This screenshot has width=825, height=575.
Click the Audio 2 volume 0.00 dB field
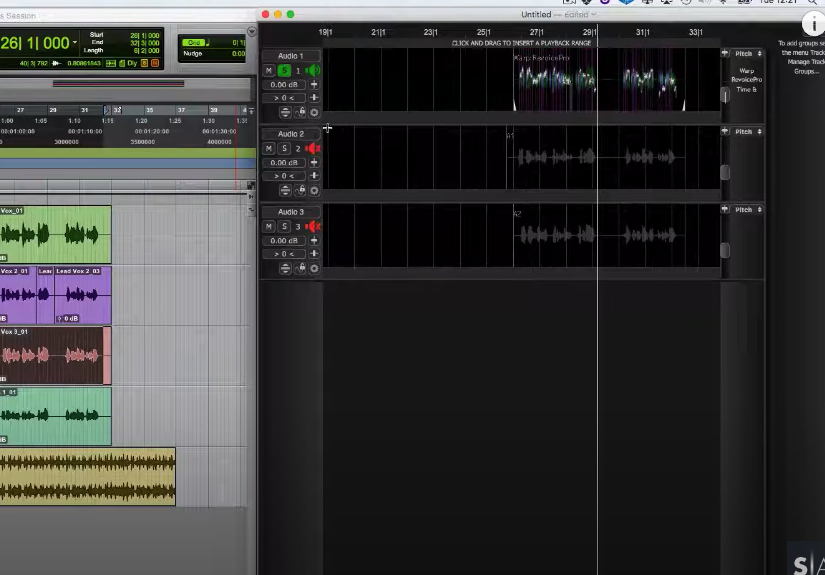[284, 163]
